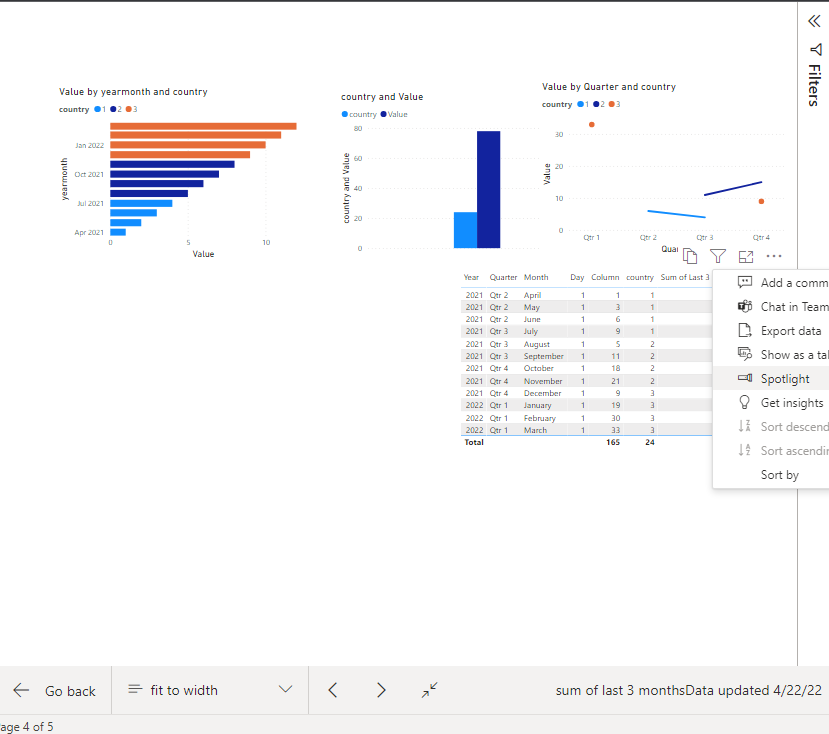Select the March row in the table

(x=586, y=430)
